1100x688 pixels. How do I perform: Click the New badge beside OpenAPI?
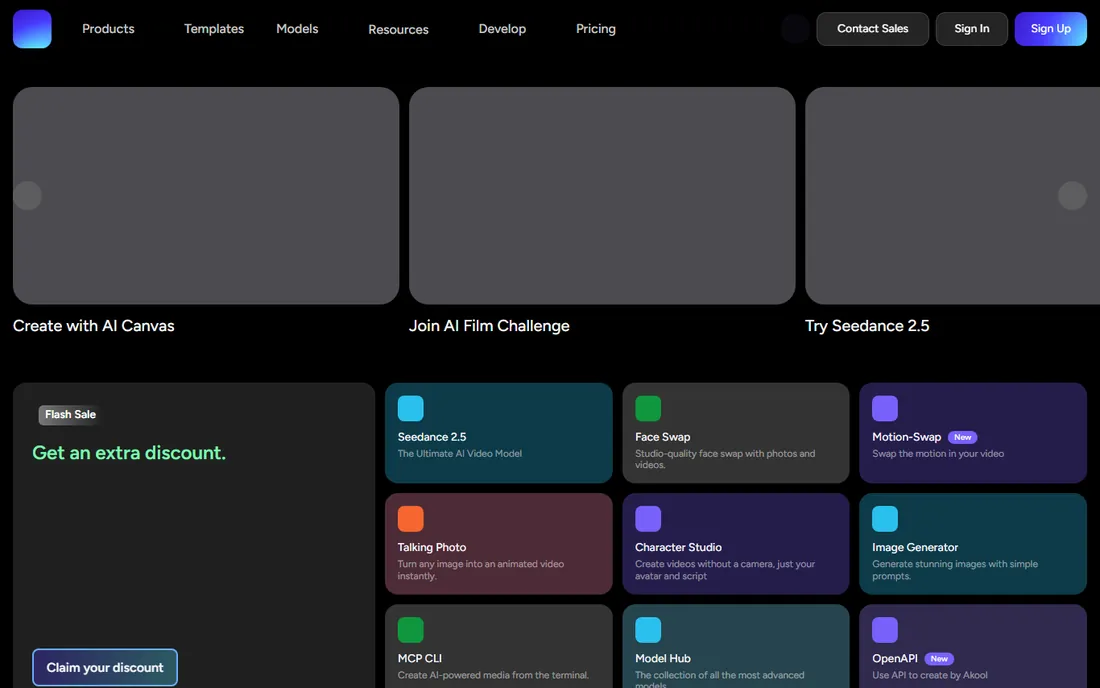(939, 659)
